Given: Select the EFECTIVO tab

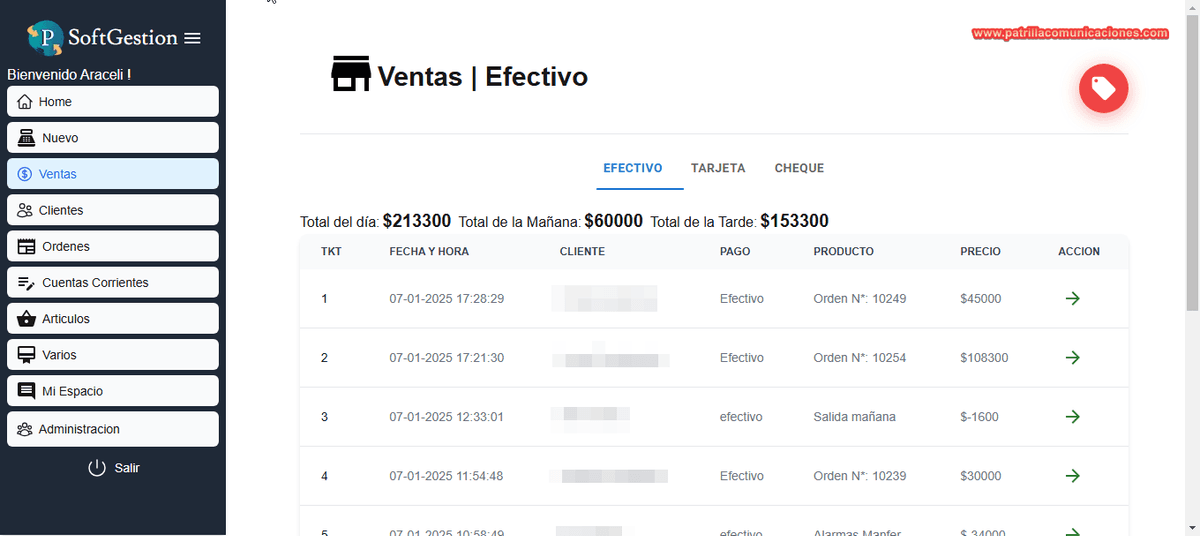Looking at the screenshot, I should [x=633, y=168].
